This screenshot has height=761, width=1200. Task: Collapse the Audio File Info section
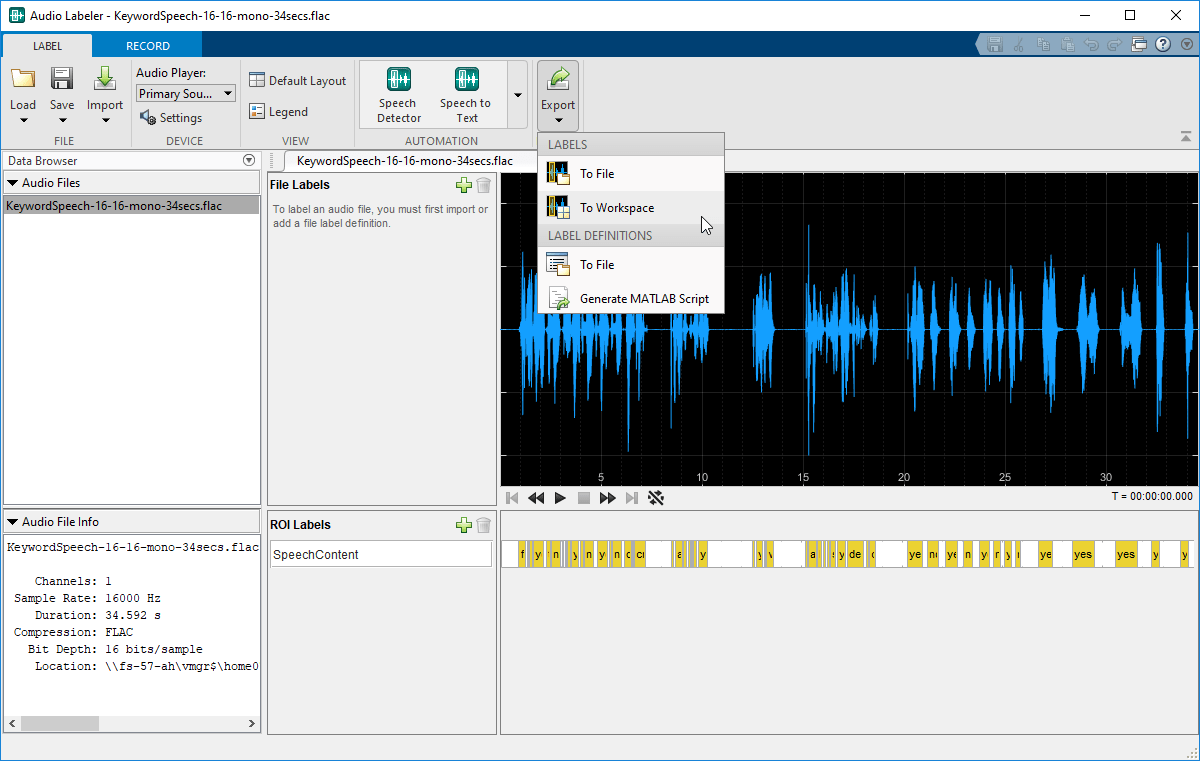tap(12, 522)
